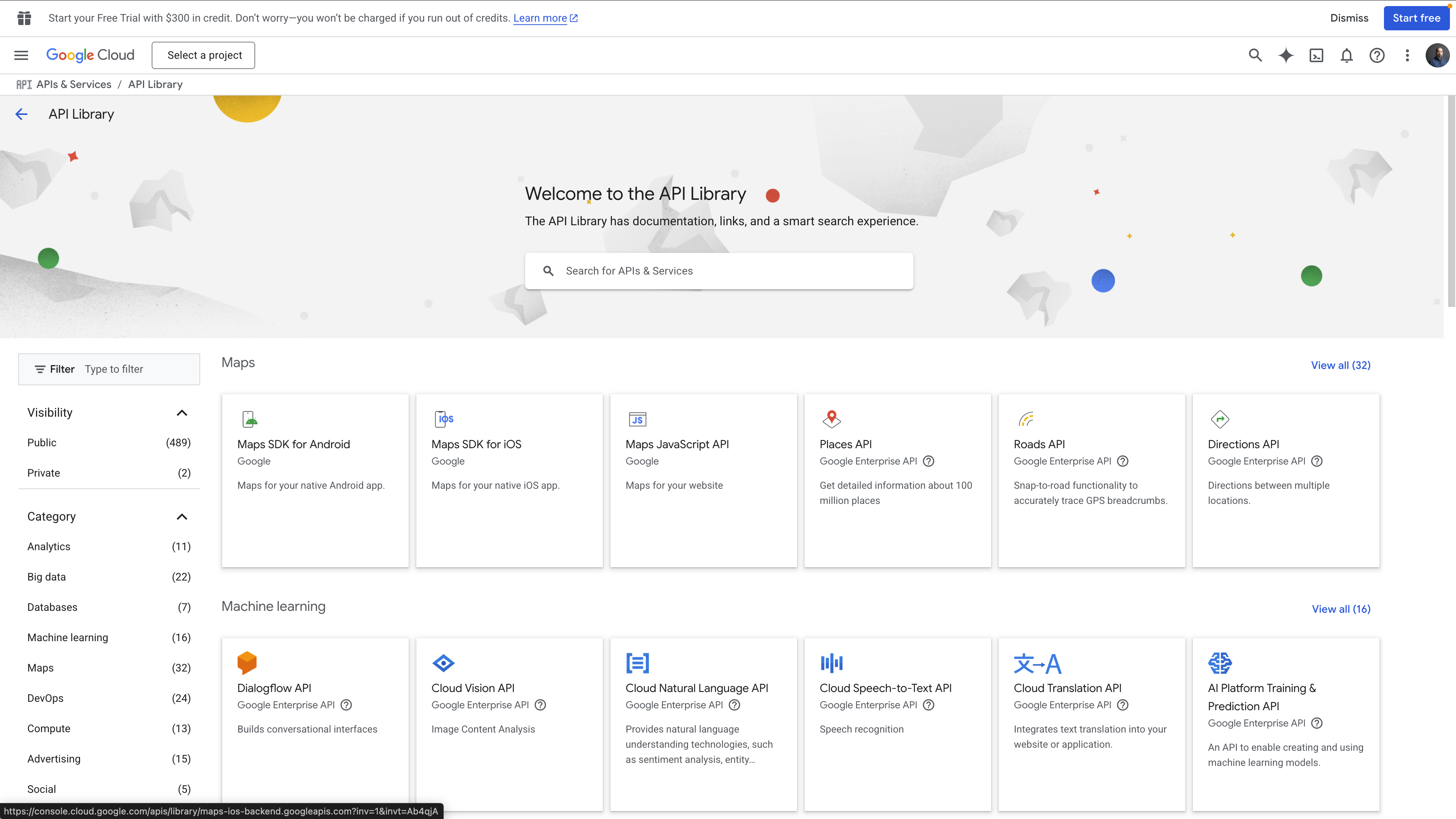Click the Maps SDK for Android icon
Image resolution: width=1456 pixels, height=819 pixels.
250,419
